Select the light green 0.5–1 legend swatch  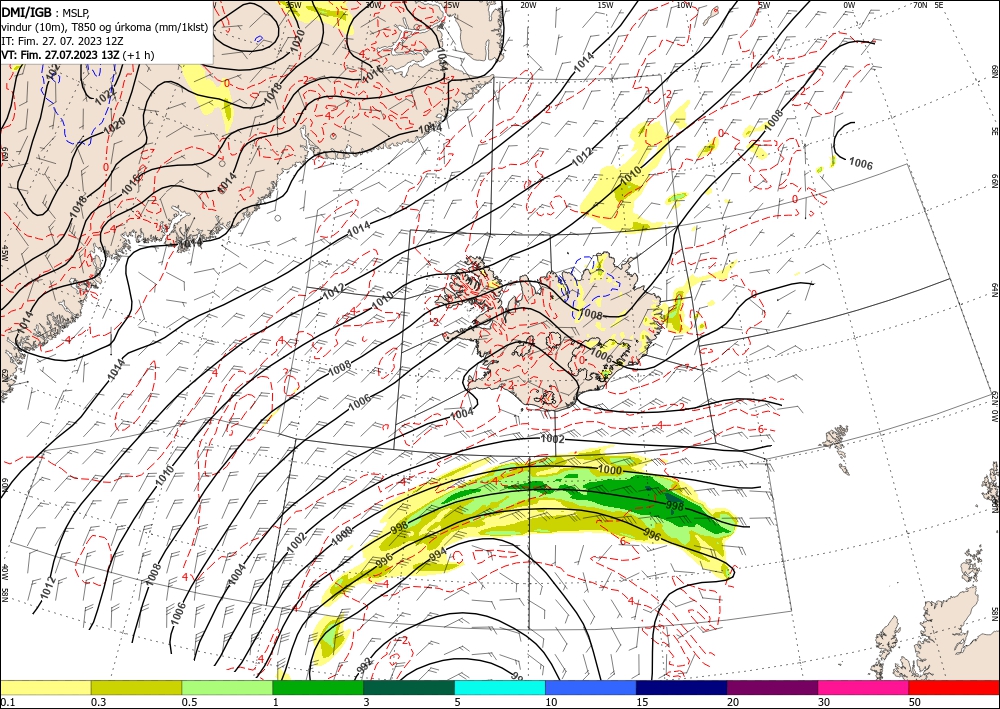pos(227,687)
